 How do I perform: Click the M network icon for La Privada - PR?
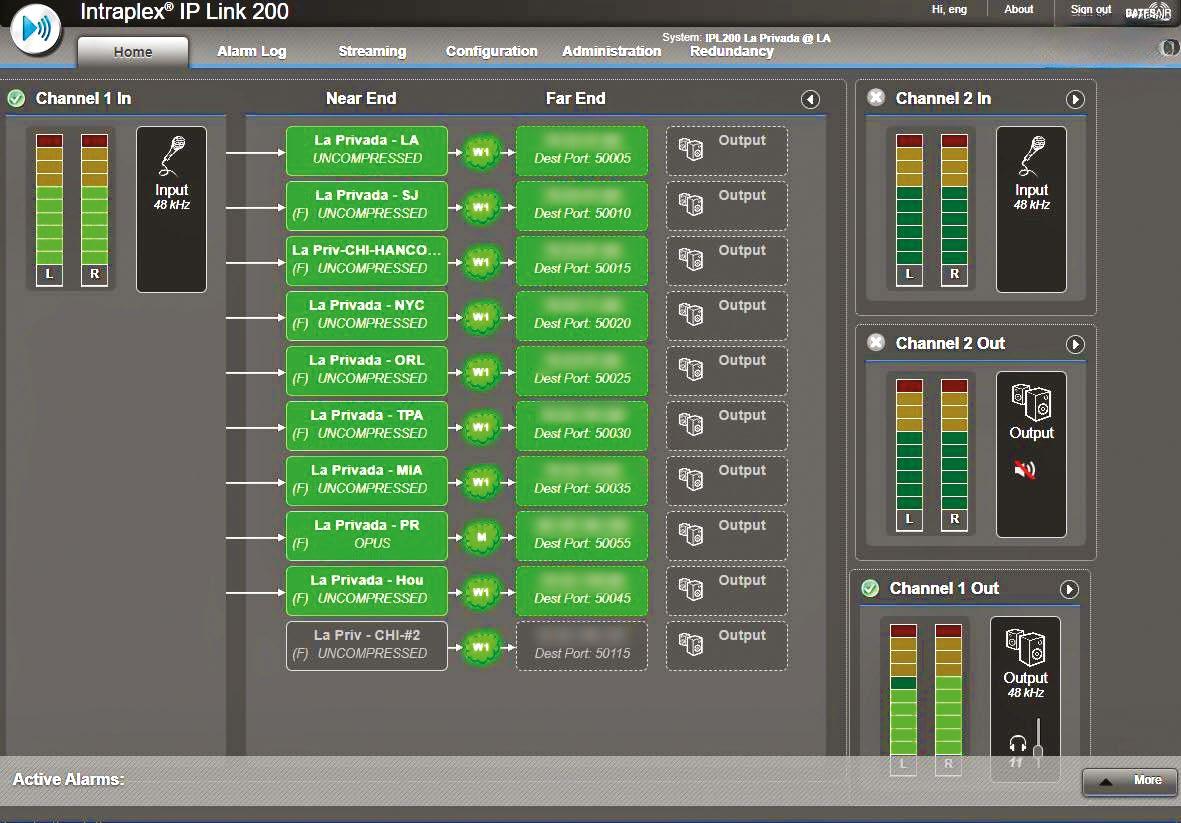[481, 537]
